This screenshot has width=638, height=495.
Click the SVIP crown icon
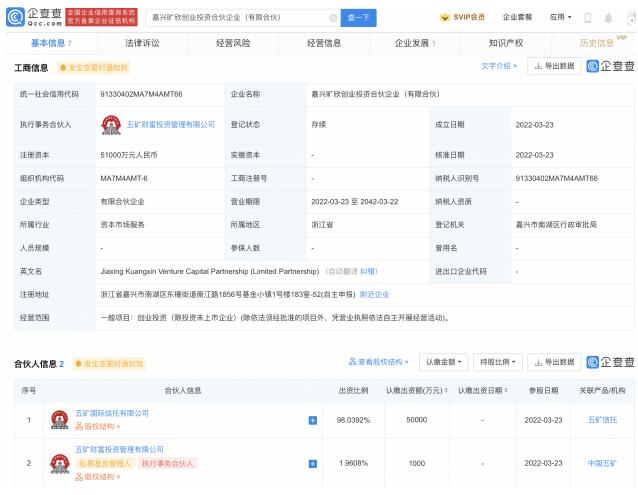[445, 17]
